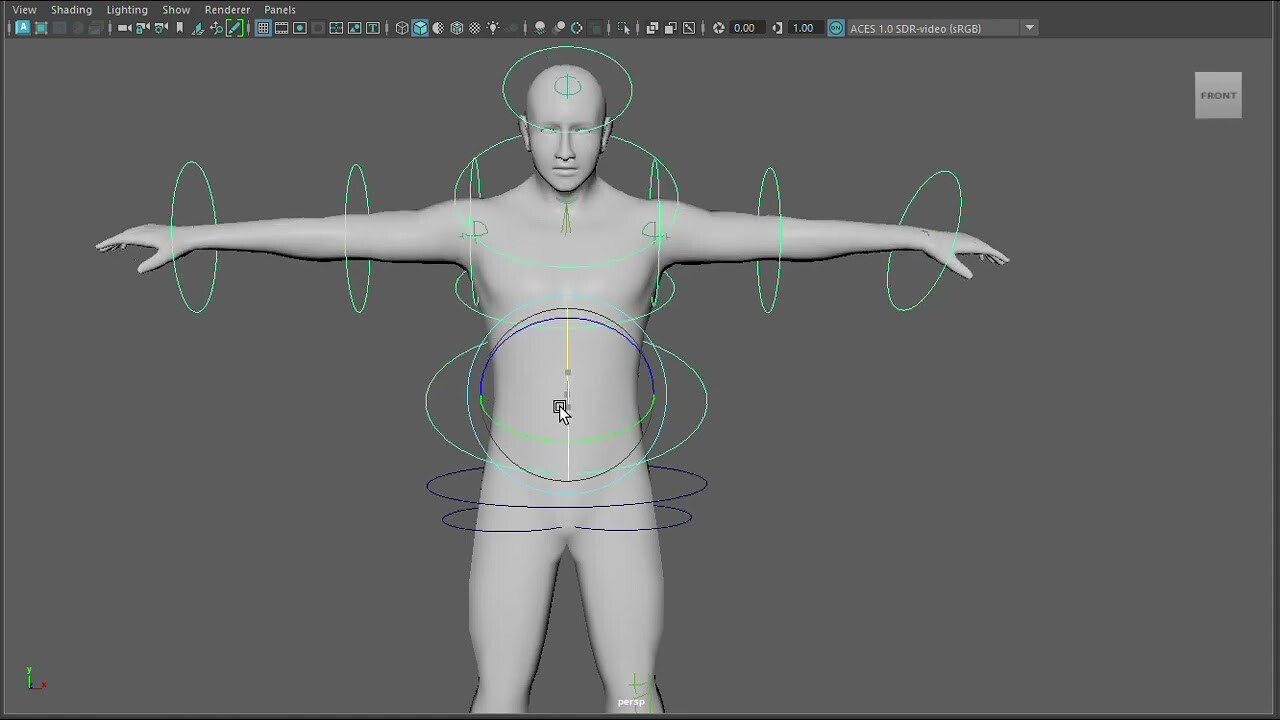Enable textured display mode
This screenshot has height=720, width=1280.
[x=455, y=28]
